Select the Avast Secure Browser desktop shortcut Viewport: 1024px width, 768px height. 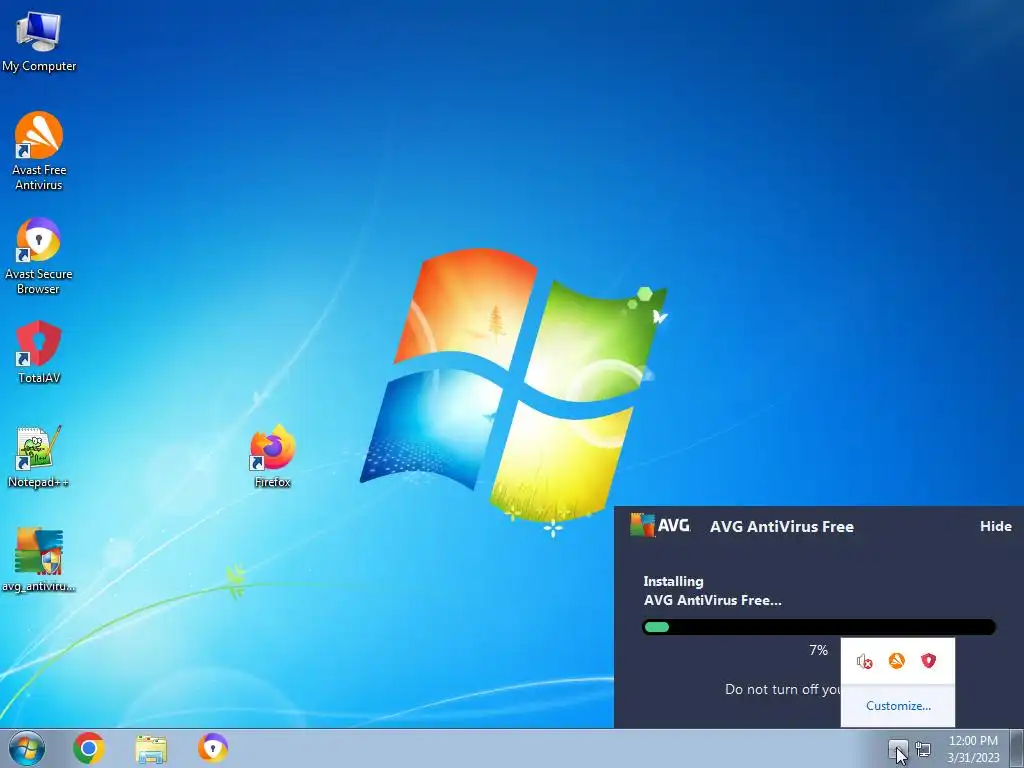(39, 256)
